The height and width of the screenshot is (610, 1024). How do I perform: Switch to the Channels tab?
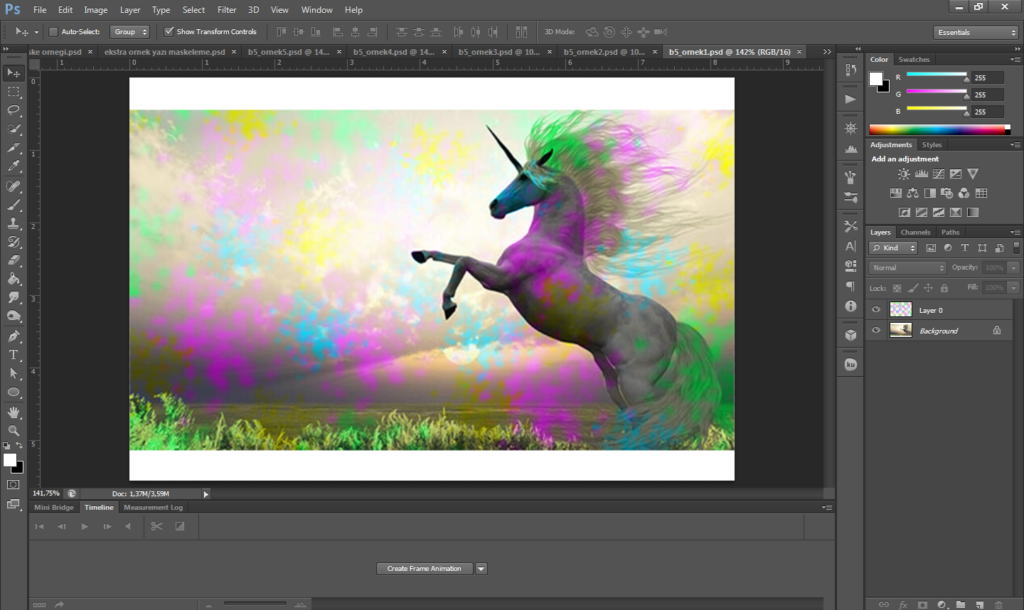(x=915, y=232)
